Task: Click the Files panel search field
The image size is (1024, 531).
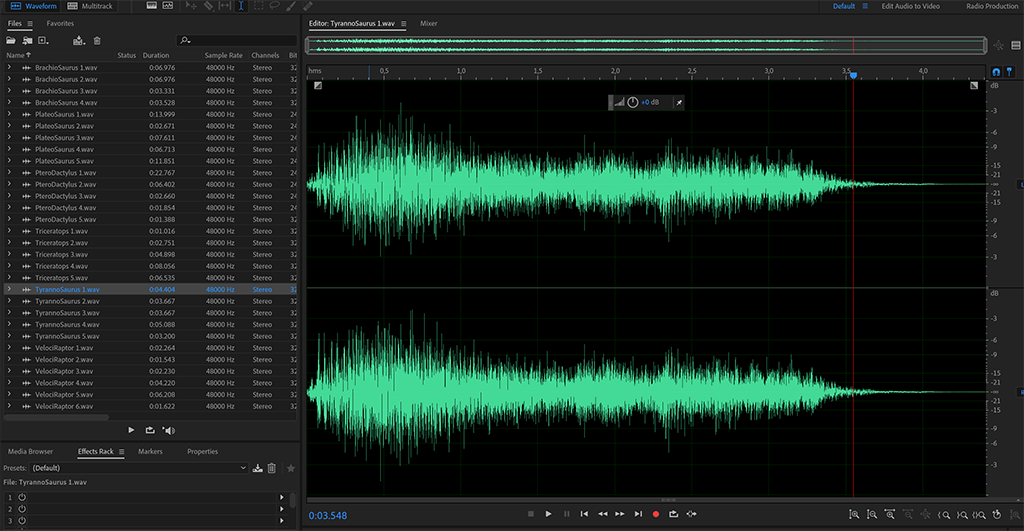Action: tap(236, 40)
